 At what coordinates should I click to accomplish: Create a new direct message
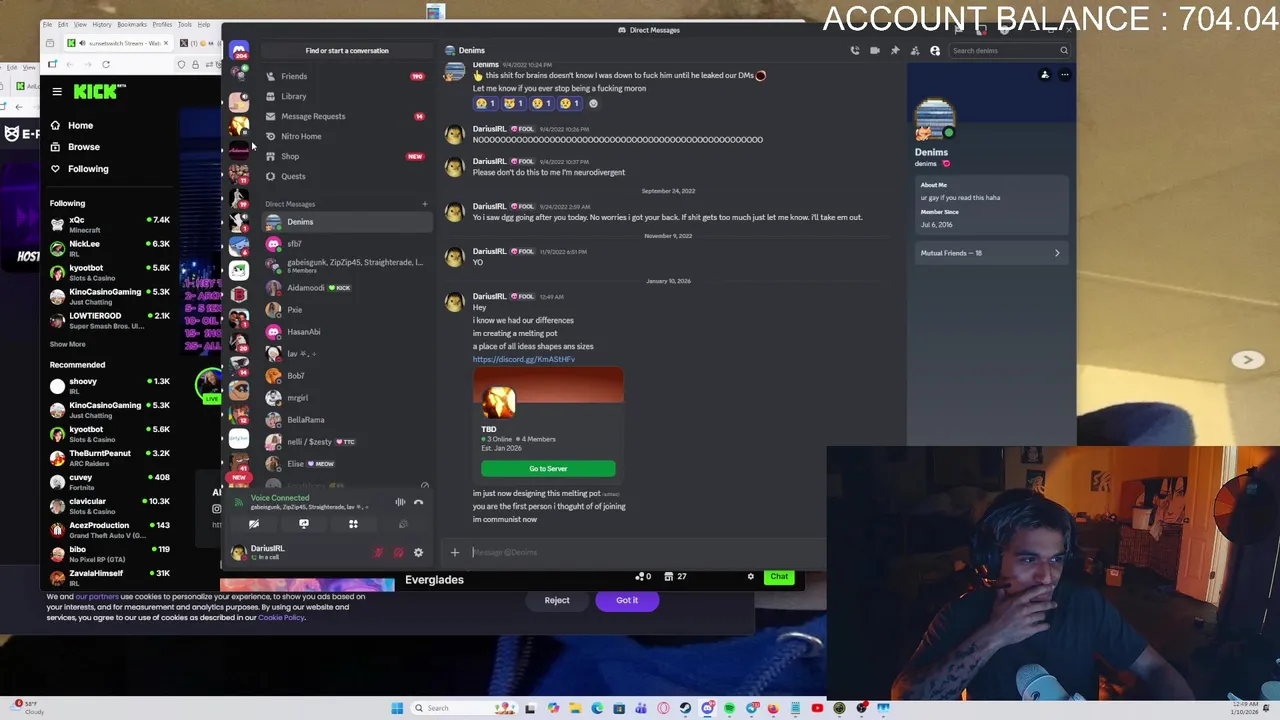tap(424, 204)
